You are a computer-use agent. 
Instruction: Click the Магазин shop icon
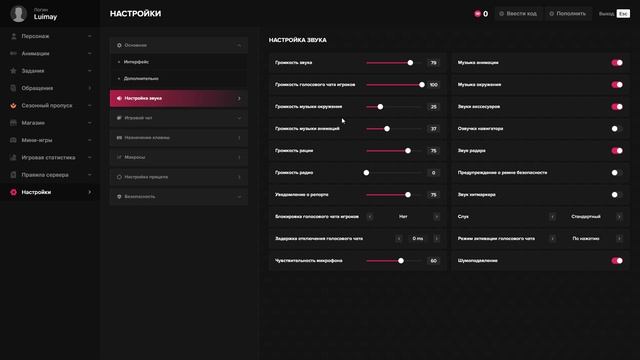coord(13,123)
